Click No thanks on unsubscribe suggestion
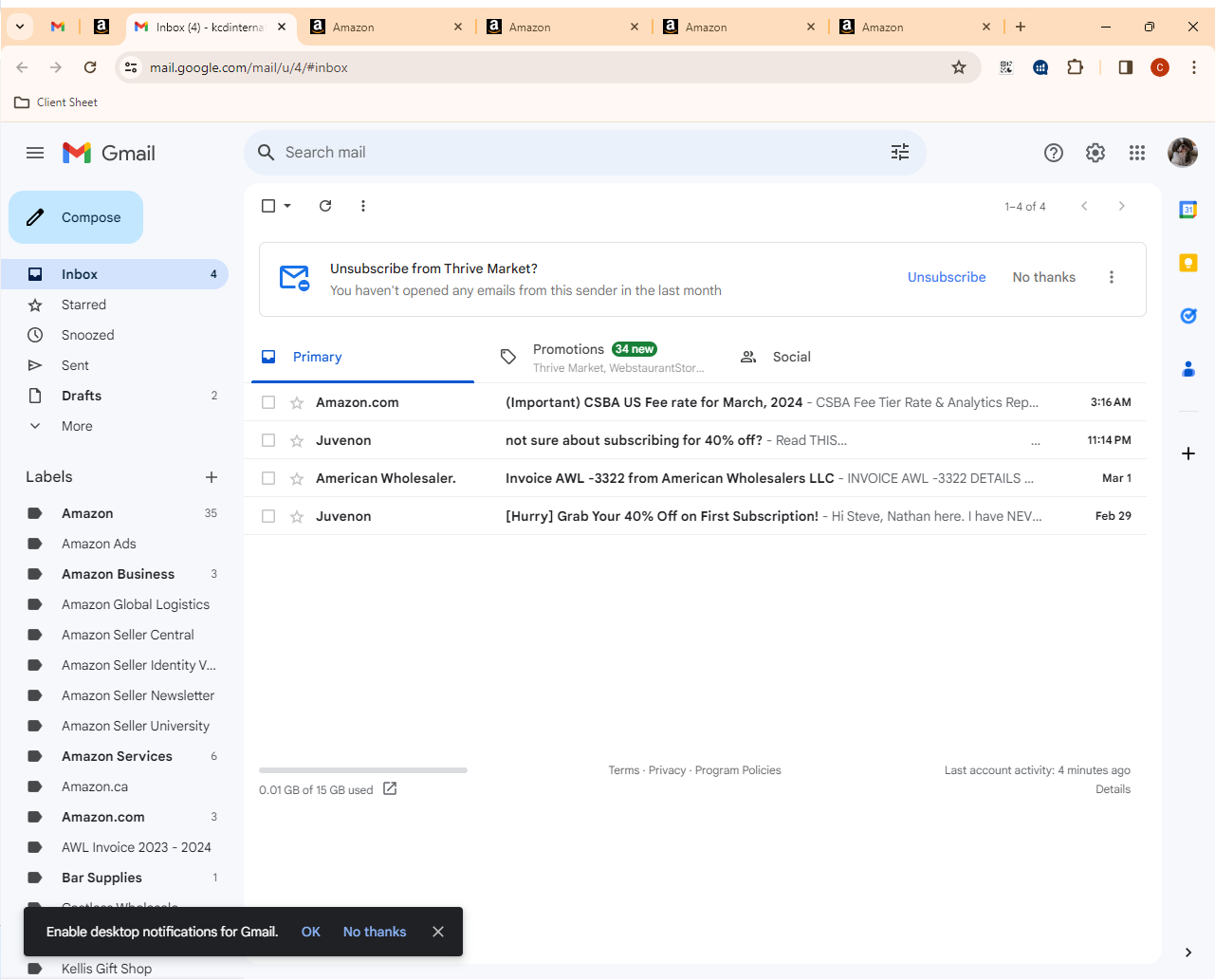Screen dimensions: 1215x980 point(1044,277)
